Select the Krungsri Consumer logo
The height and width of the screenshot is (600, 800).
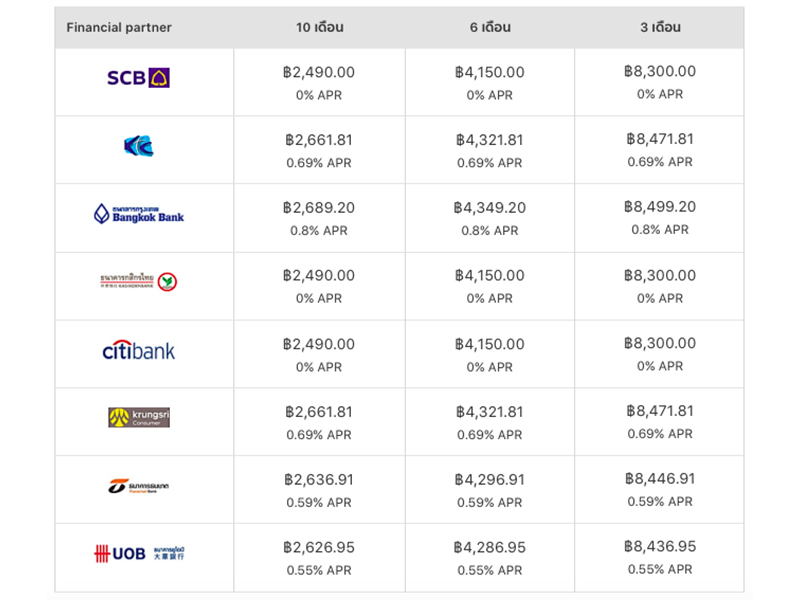139,417
